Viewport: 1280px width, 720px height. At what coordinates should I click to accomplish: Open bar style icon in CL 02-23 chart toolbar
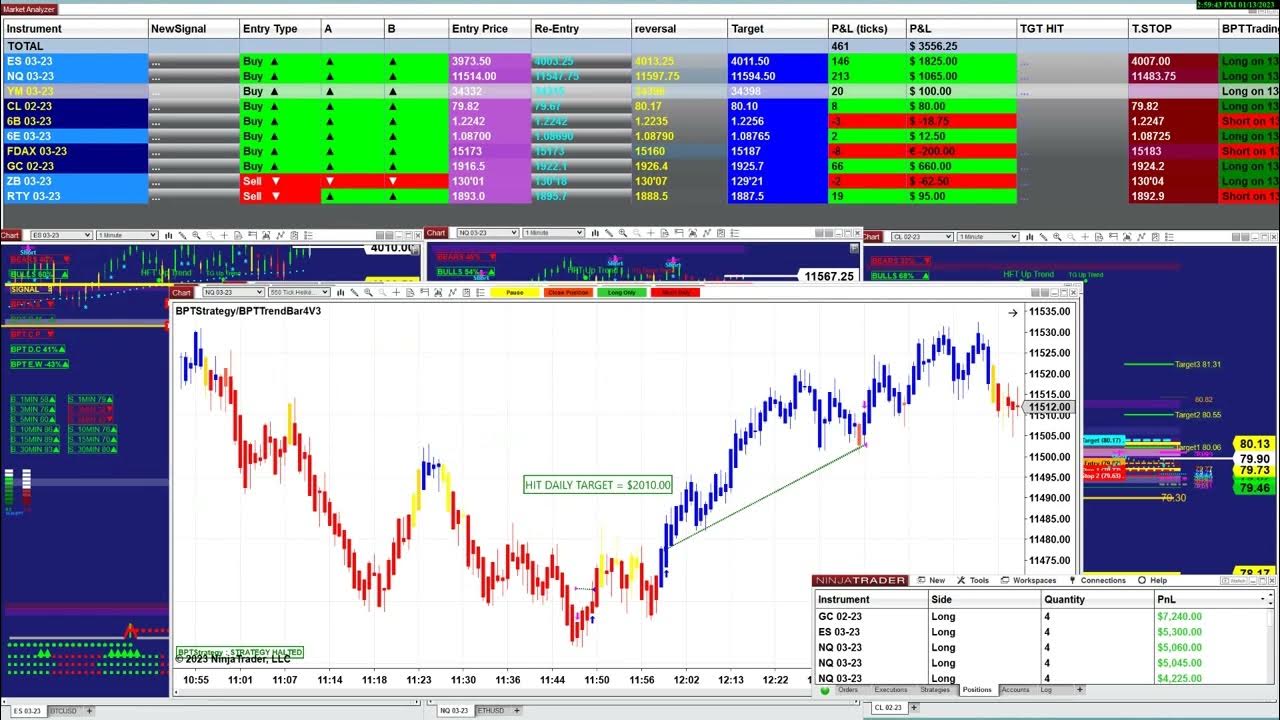(1030, 236)
